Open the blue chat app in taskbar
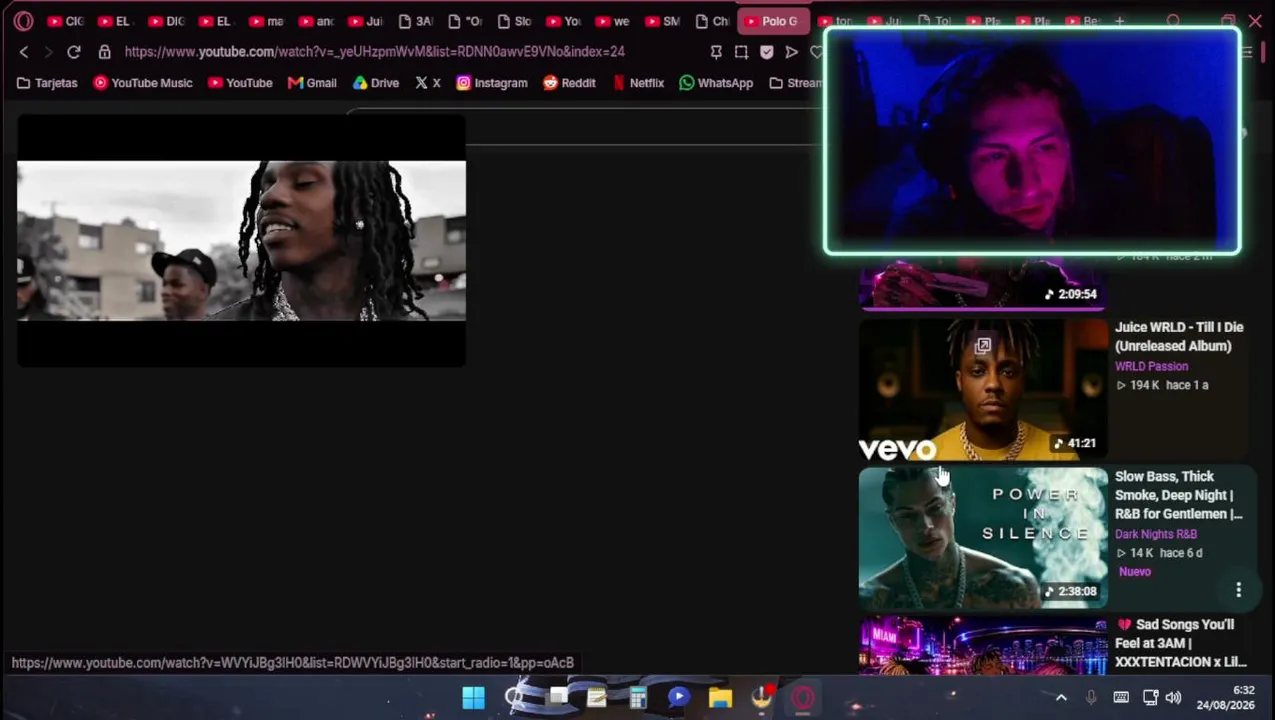1275x720 pixels. 678,697
